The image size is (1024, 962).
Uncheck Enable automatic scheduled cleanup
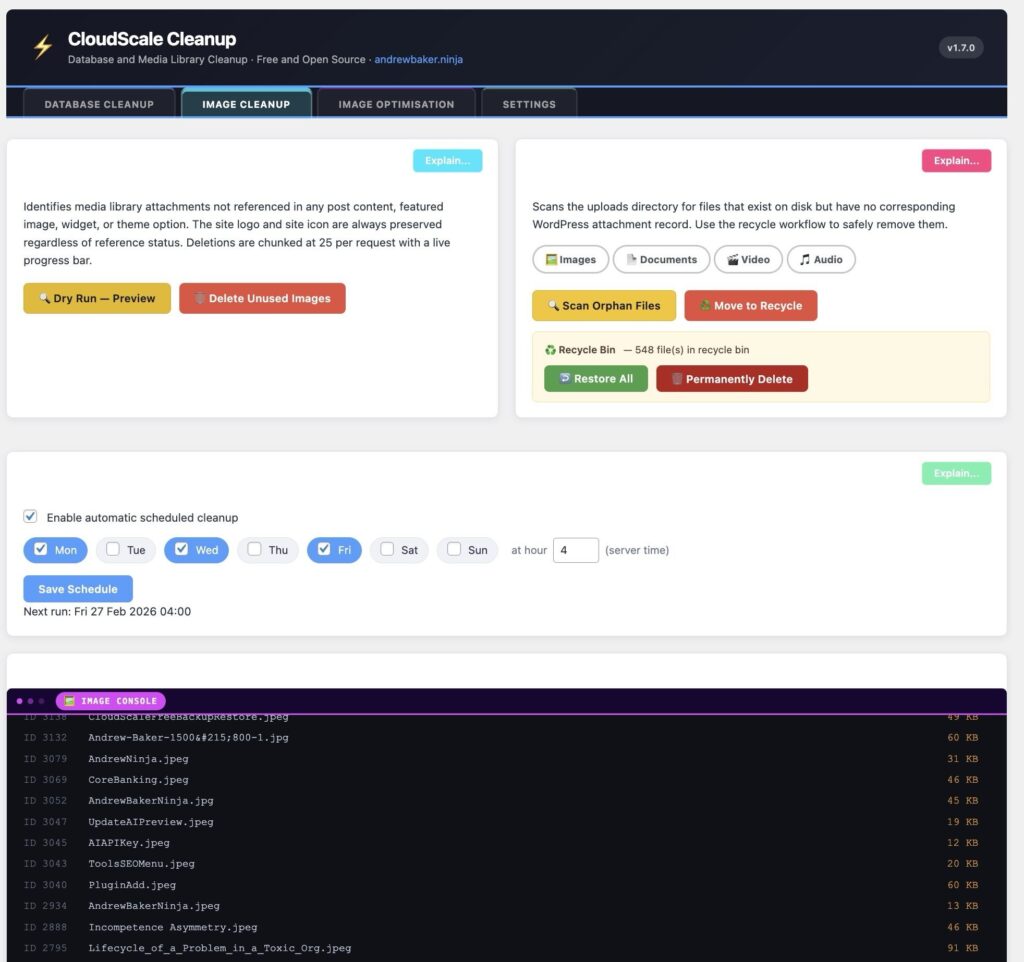tap(30, 517)
